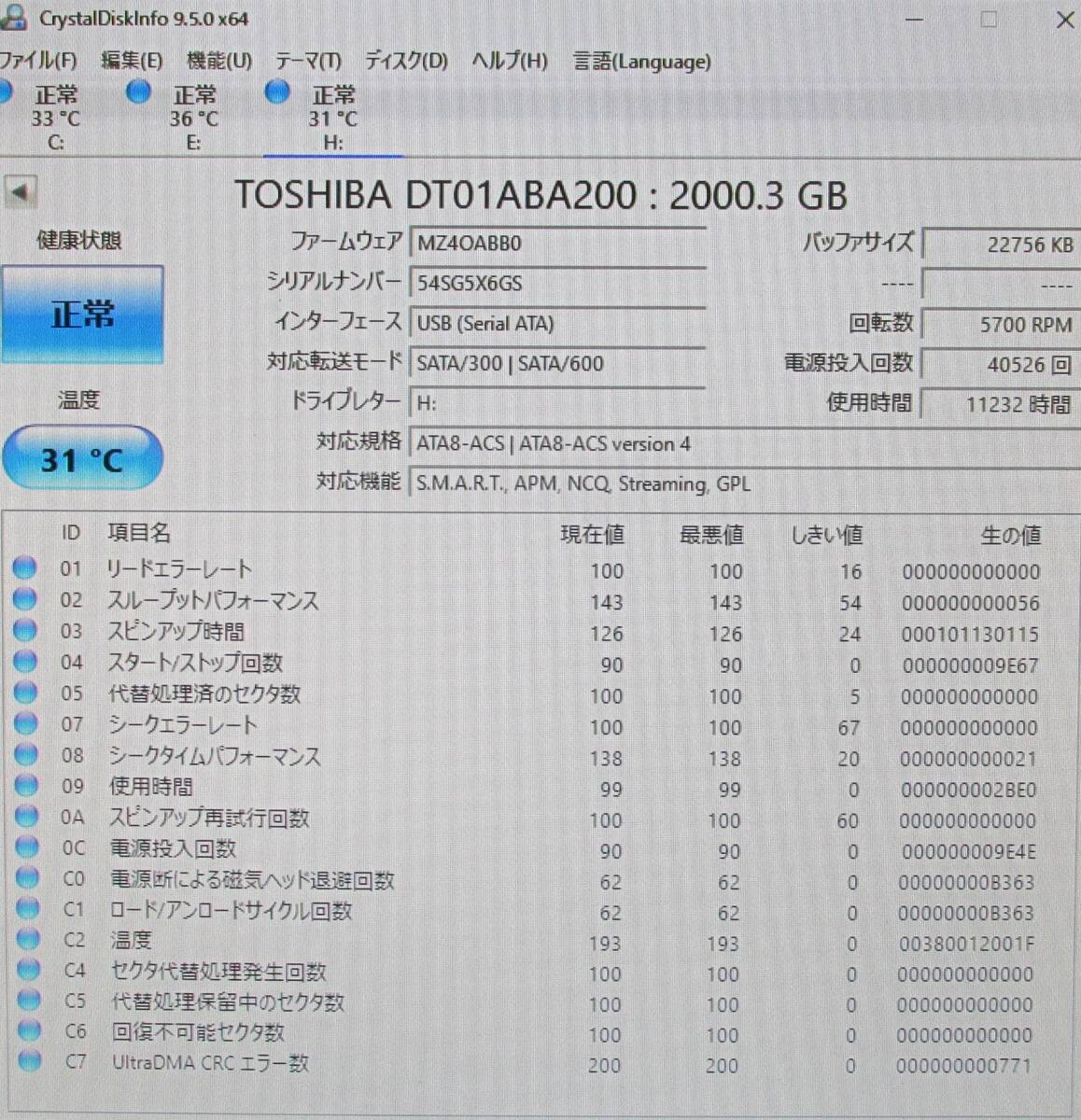The image size is (1081, 1120).
Task: Click status icon for 07 シークエラーレート
Action: (x=26, y=723)
